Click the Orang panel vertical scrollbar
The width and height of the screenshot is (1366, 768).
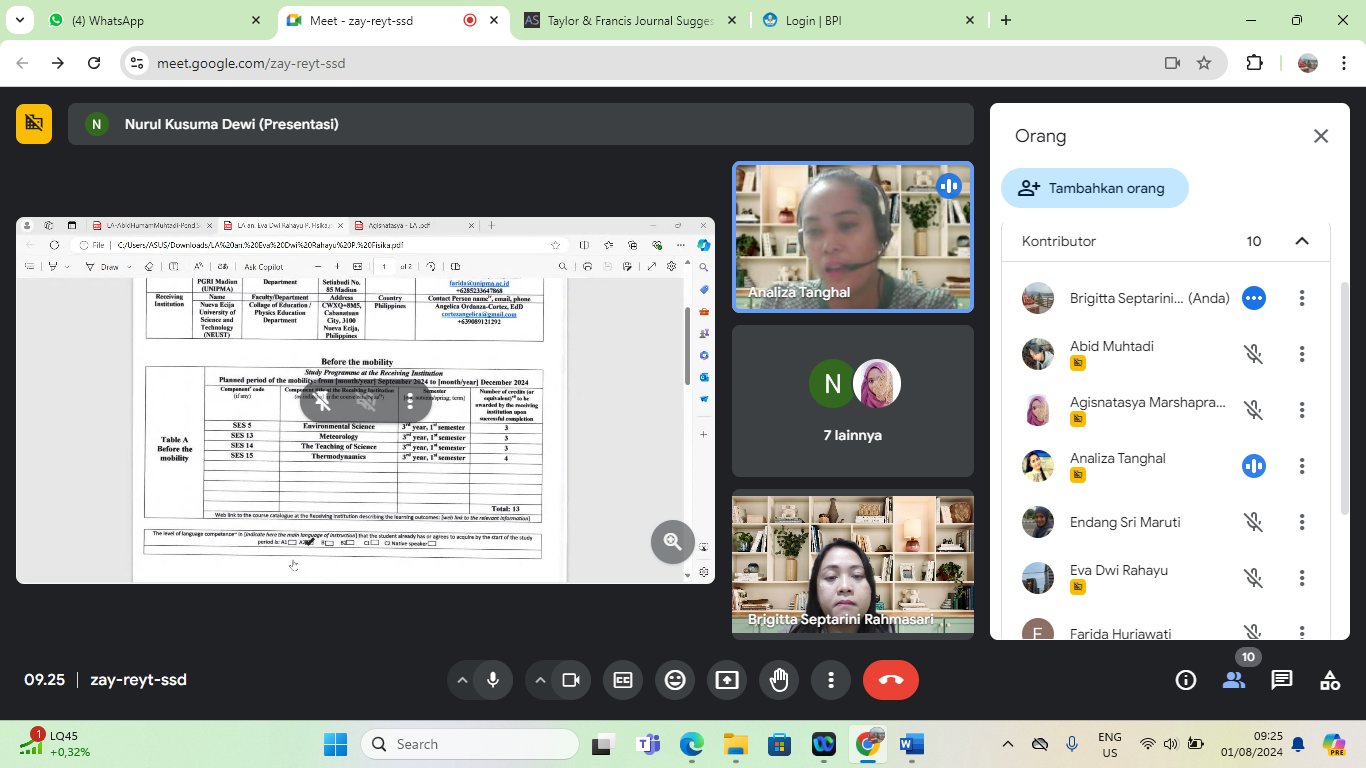click(x=1346, y=400)
